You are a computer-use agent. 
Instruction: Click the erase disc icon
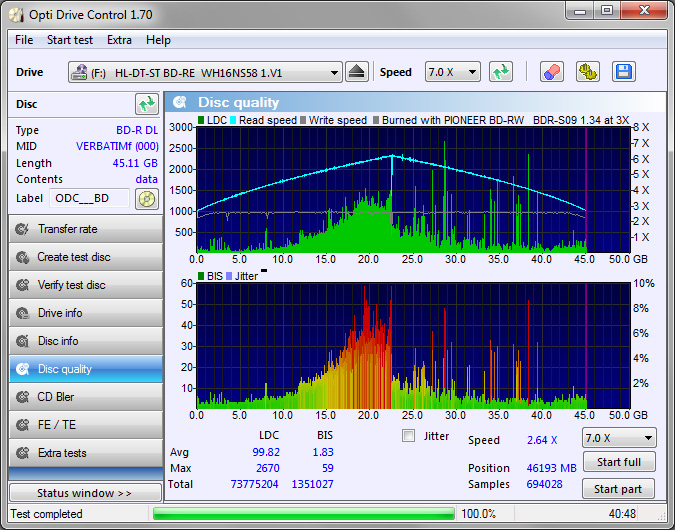point(551,72)
